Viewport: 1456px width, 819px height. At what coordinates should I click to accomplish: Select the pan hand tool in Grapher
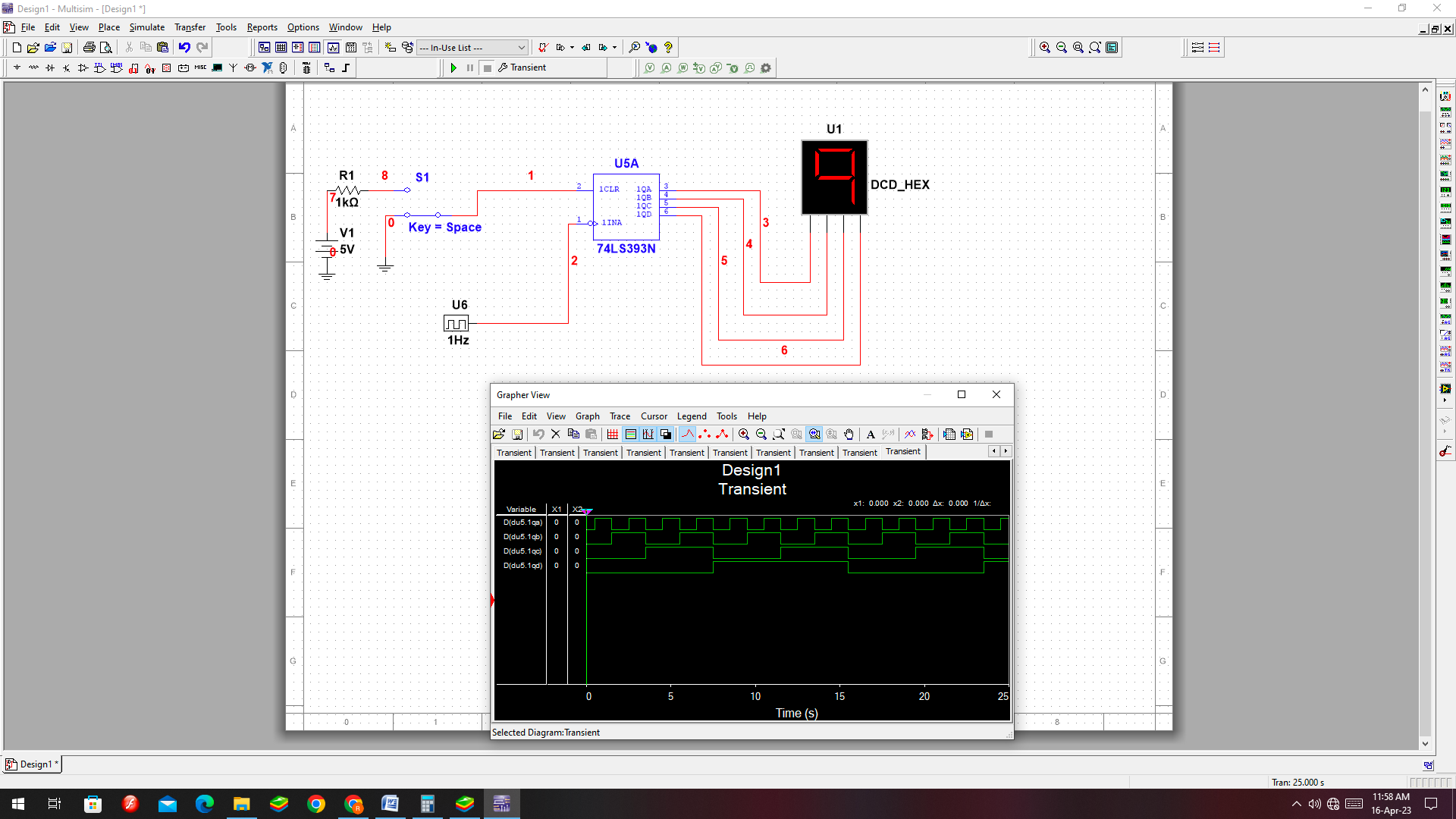point(849,435)
